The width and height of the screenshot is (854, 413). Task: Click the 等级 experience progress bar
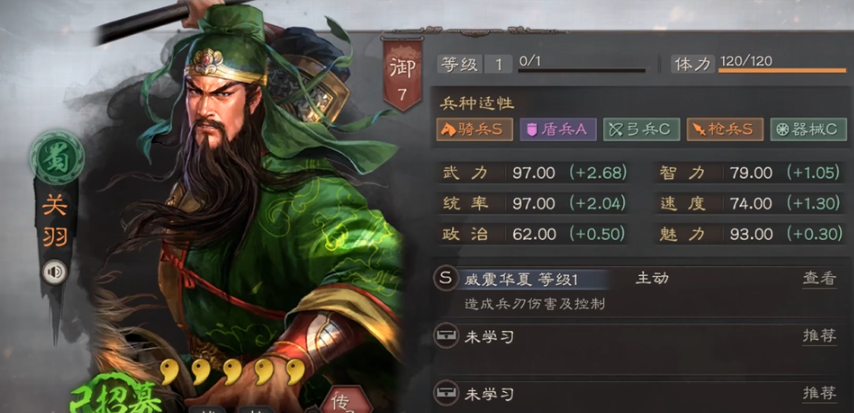click(x=582, y=70)
